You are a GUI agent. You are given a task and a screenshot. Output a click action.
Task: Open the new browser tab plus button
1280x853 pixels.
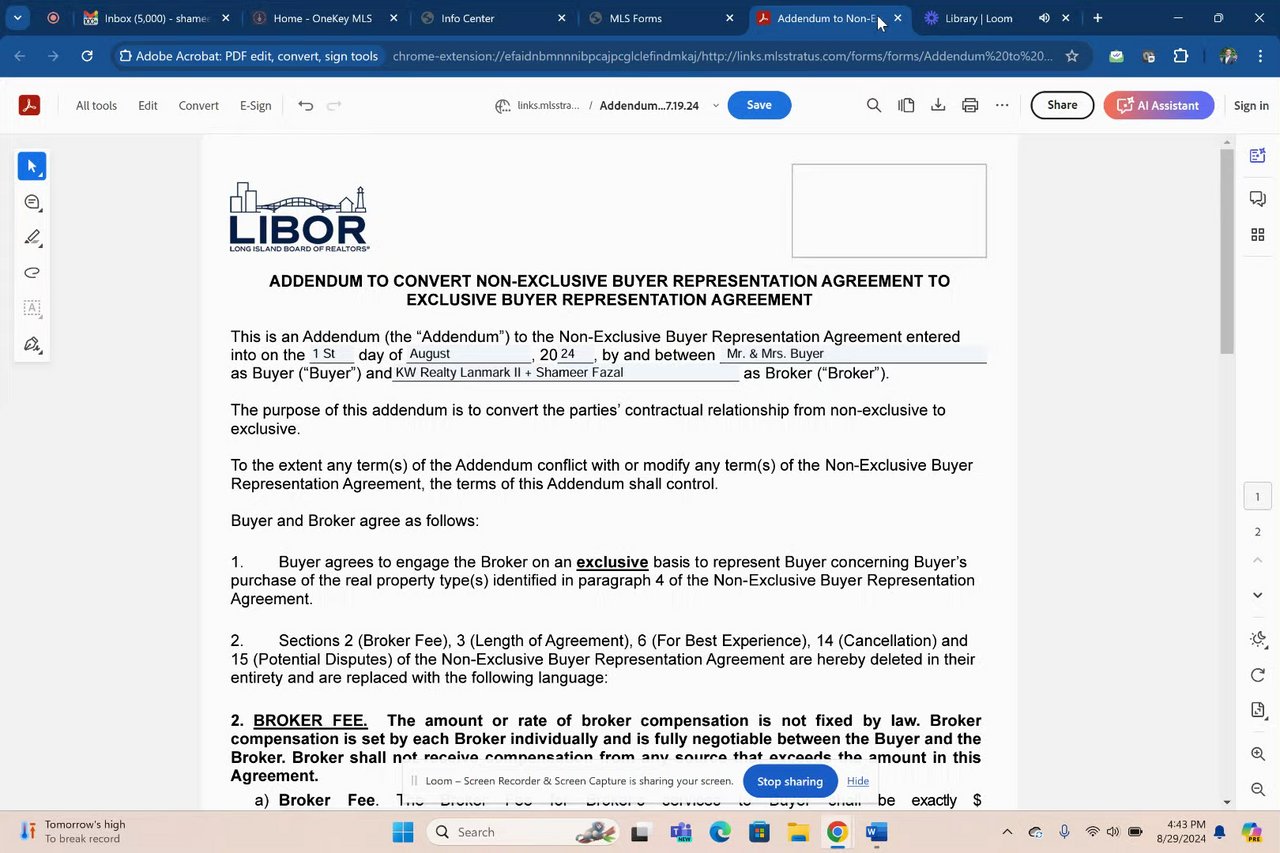tap(1097, 18)
